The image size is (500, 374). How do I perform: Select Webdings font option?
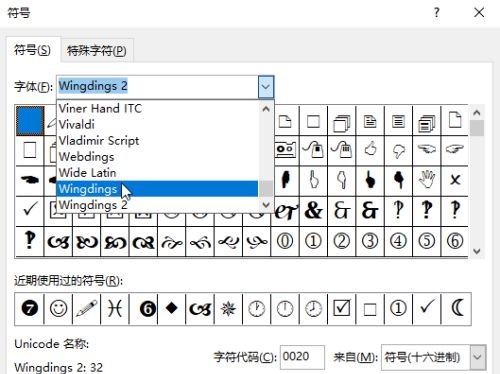157,157
